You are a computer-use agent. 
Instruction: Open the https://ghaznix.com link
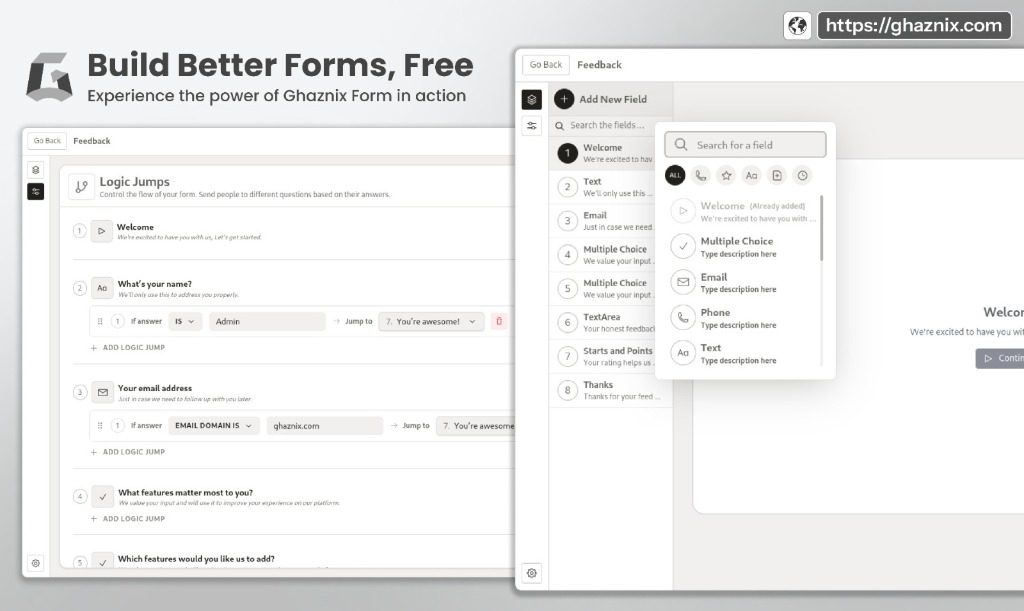point(914,25)
